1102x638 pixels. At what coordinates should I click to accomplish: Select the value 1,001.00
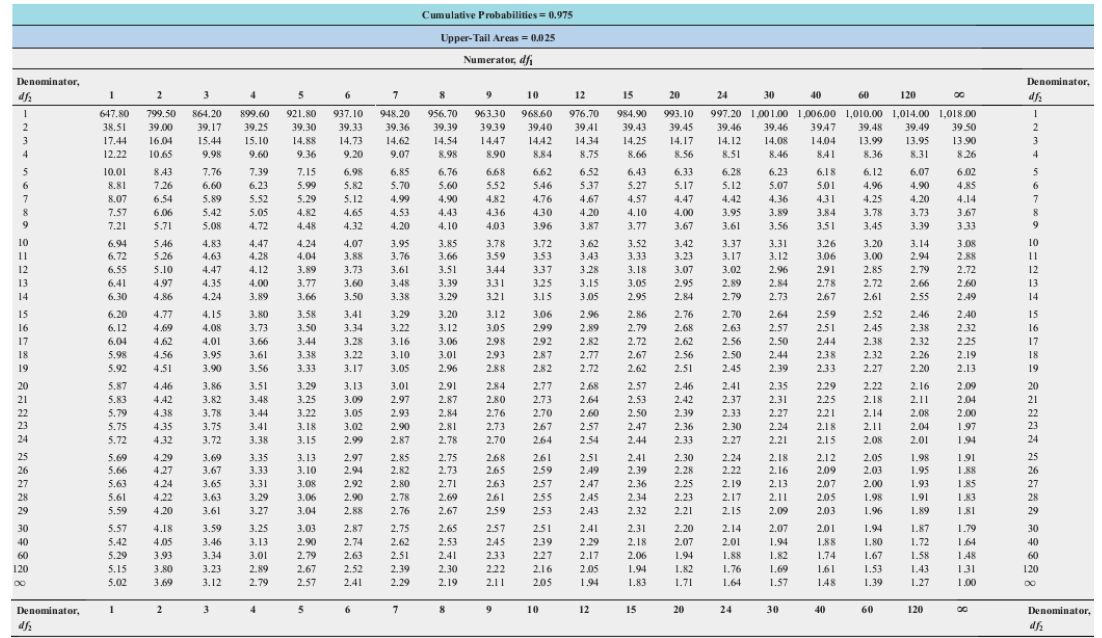769,114
